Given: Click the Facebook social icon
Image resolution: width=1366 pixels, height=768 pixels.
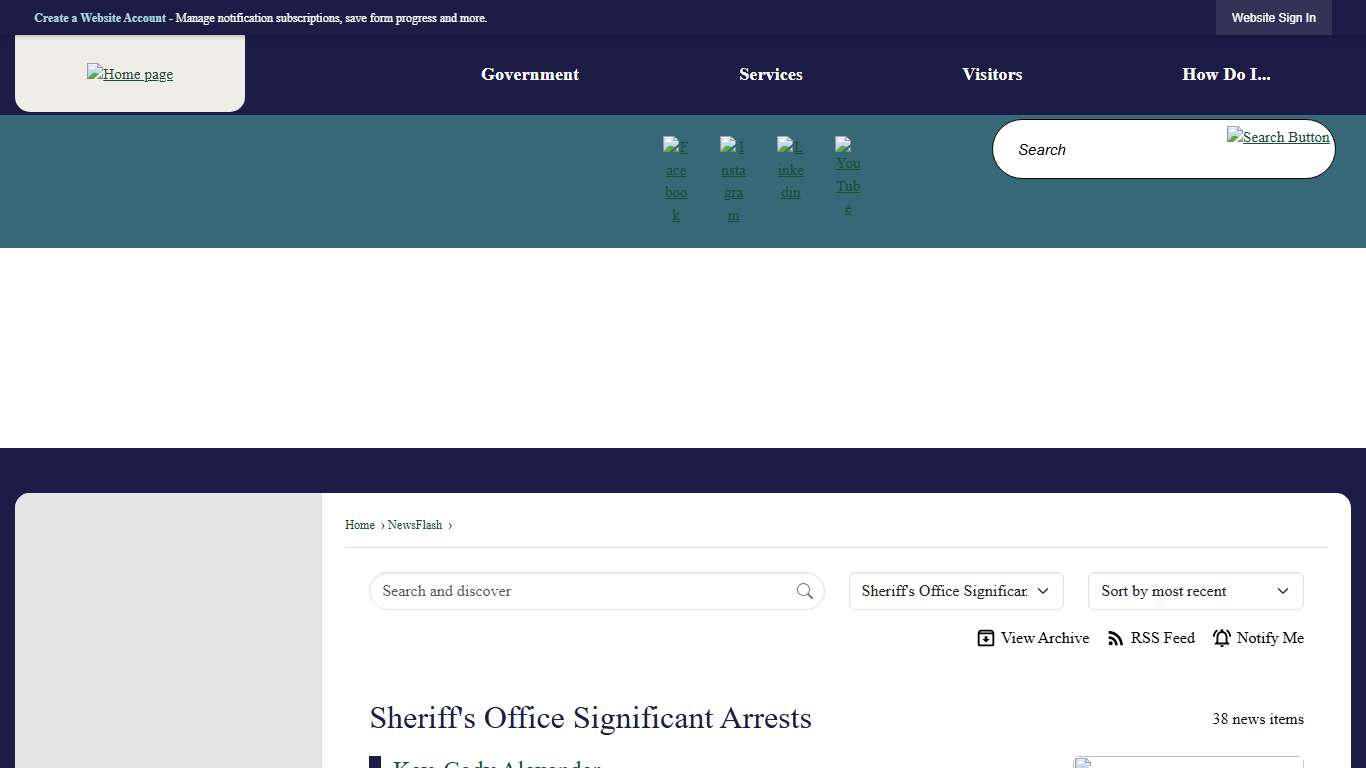Looking at the screenshot, I should tap(676, 180).
